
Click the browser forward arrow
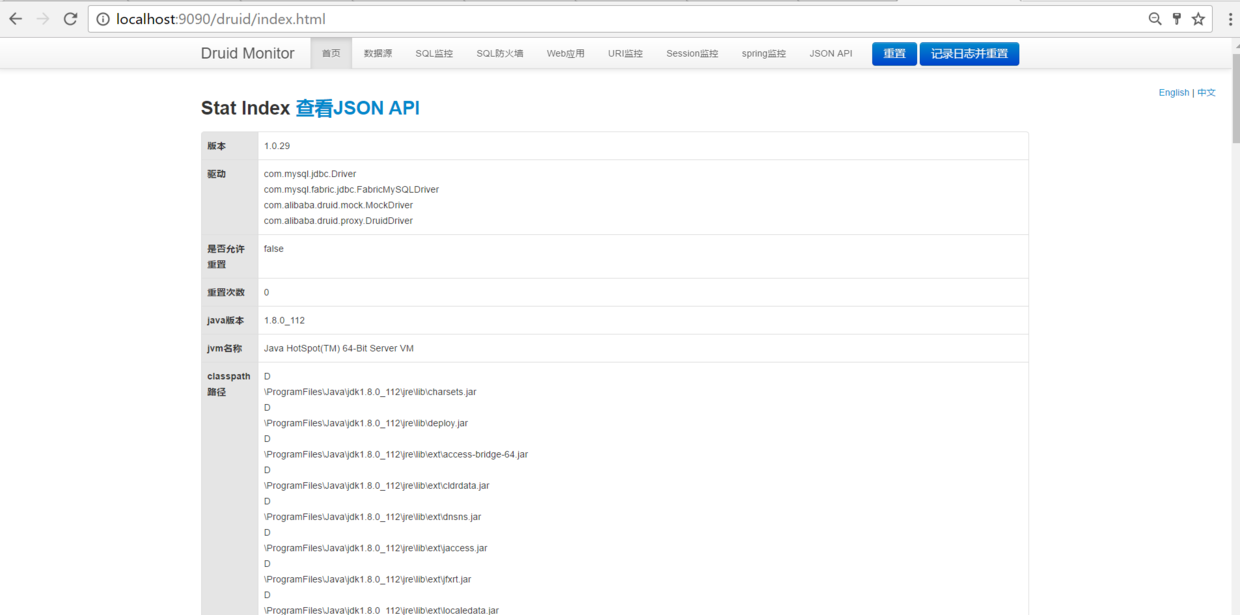pos(43,19)
